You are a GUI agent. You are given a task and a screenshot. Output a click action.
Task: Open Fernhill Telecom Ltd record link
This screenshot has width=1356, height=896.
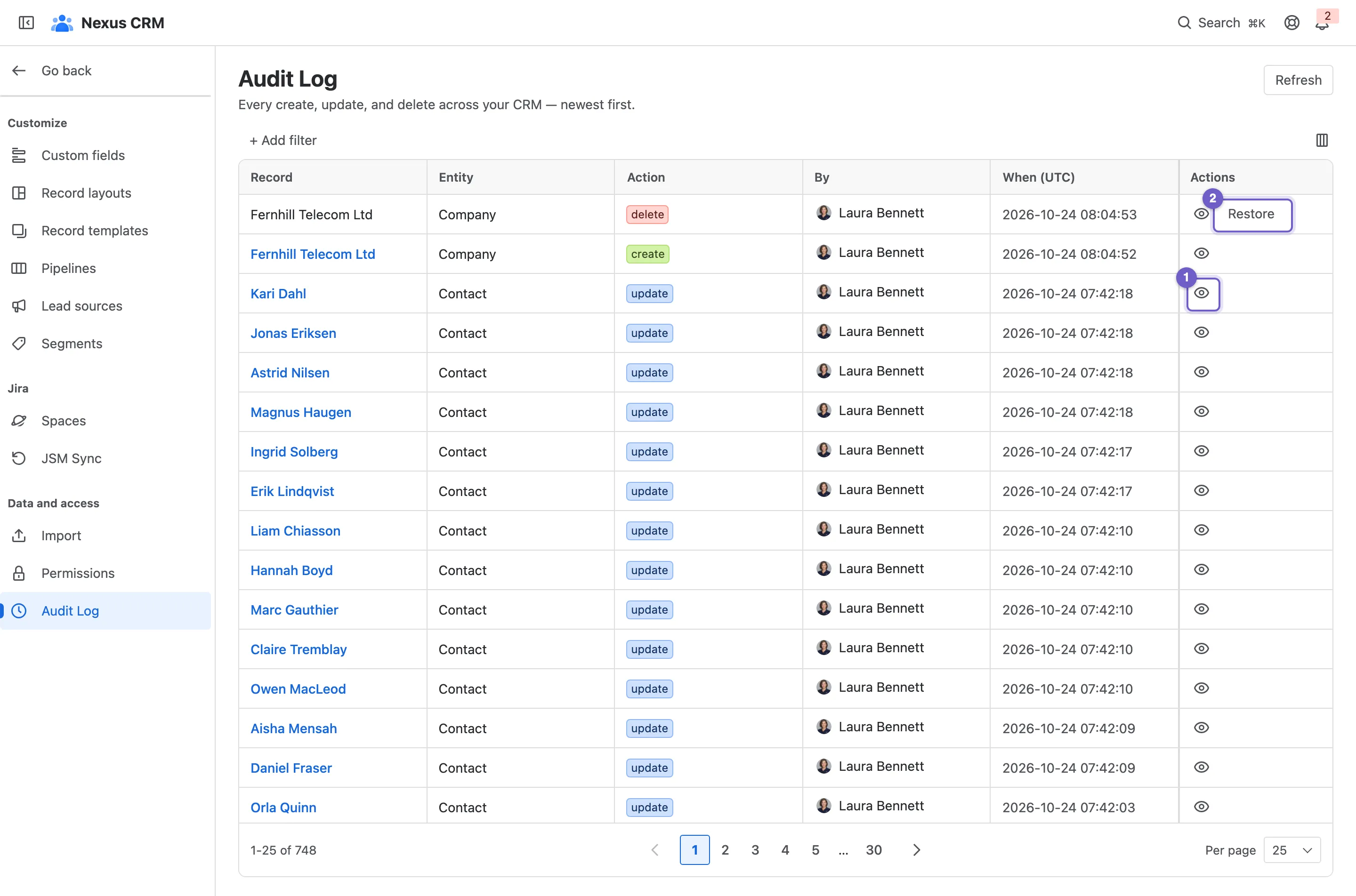point(313,254)
